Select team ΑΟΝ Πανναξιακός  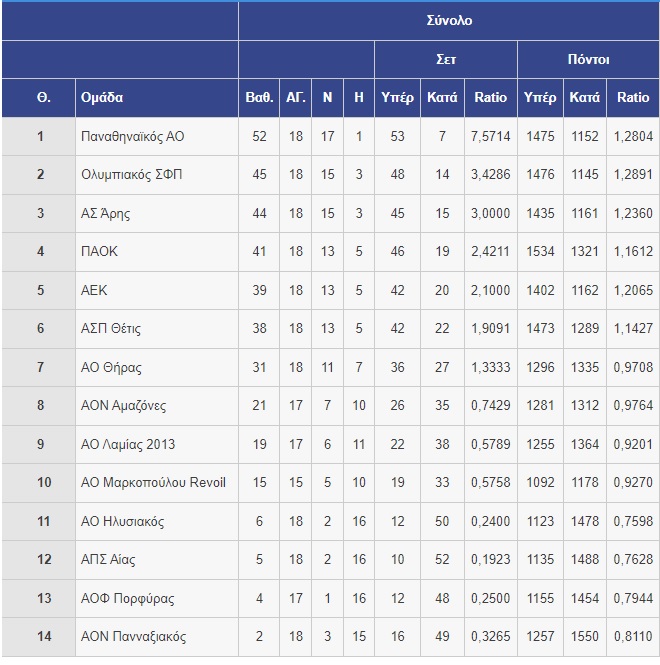click(x=133, y=636)
